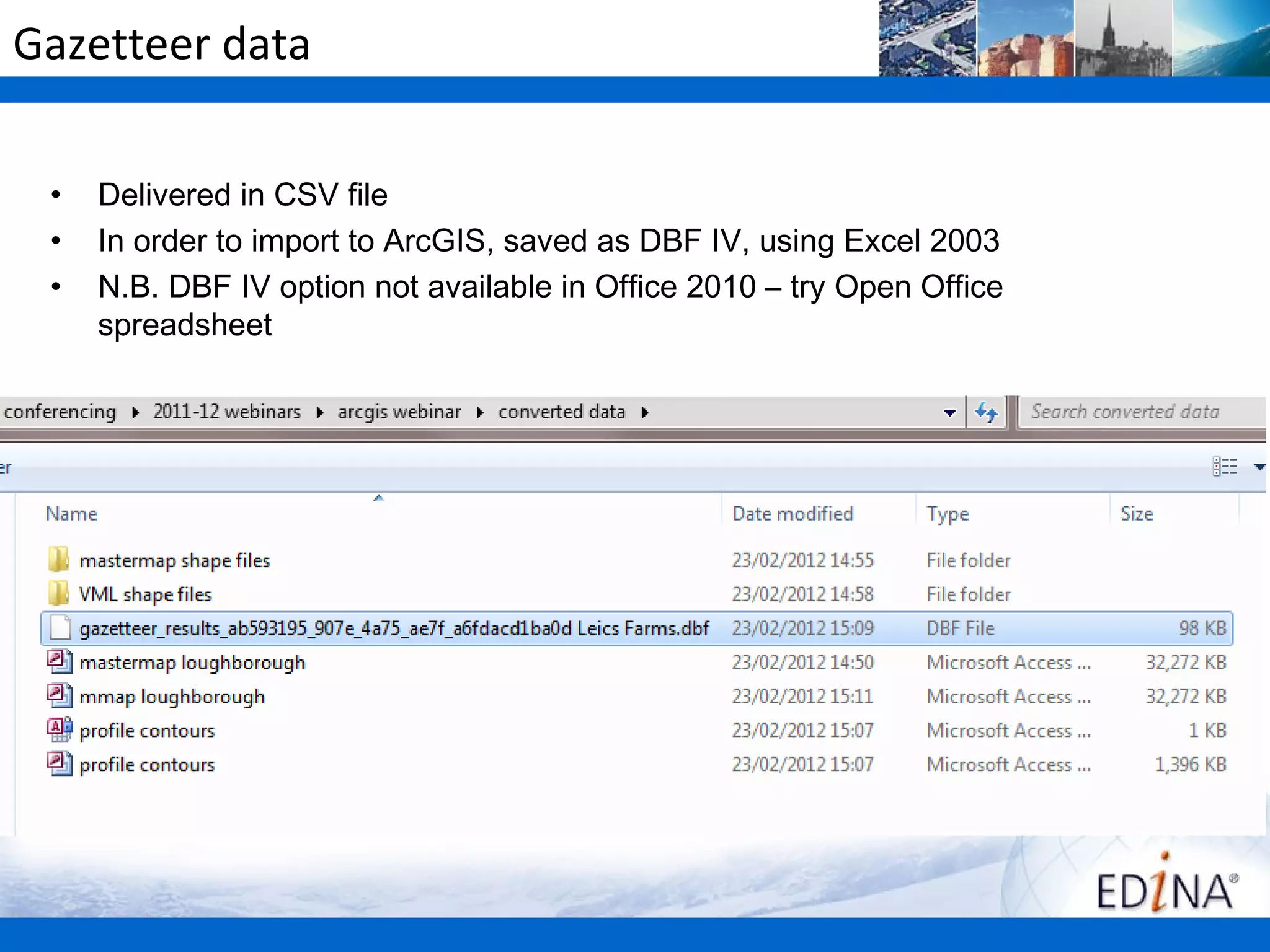
Task: Open the mastermap shape files folder icon
Action: 58,560
